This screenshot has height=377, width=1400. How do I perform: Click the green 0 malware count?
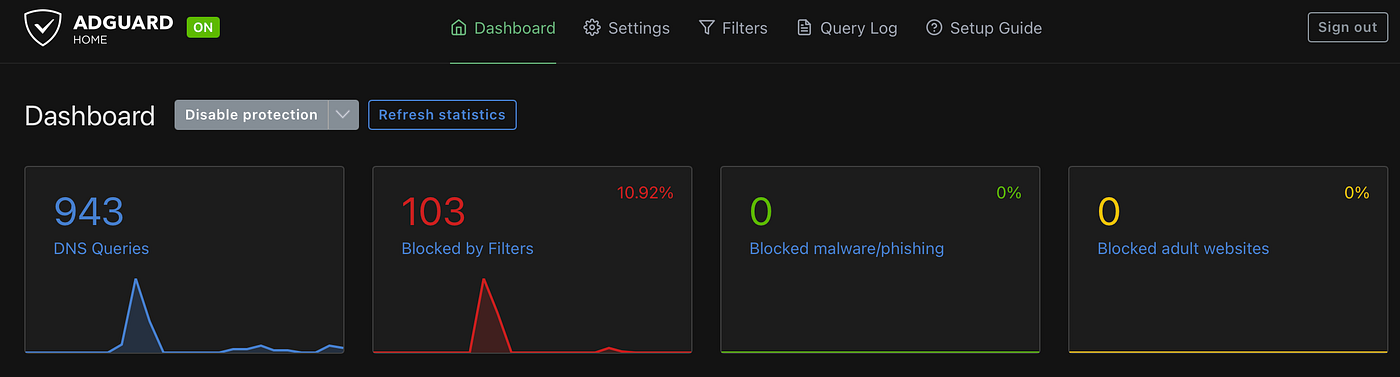760,211
